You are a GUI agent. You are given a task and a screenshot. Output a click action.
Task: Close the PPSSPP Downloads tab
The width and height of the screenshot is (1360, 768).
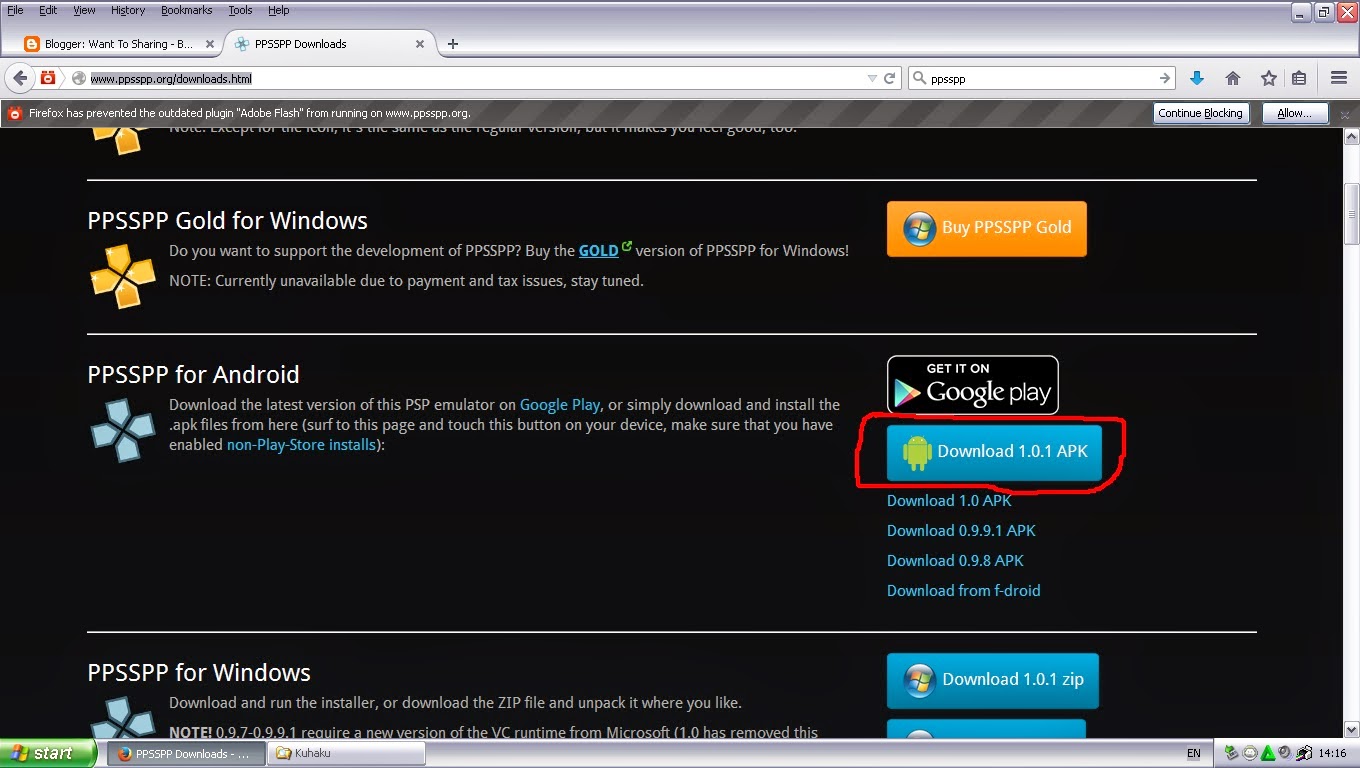pyautogui.click(x=420, y=44)
